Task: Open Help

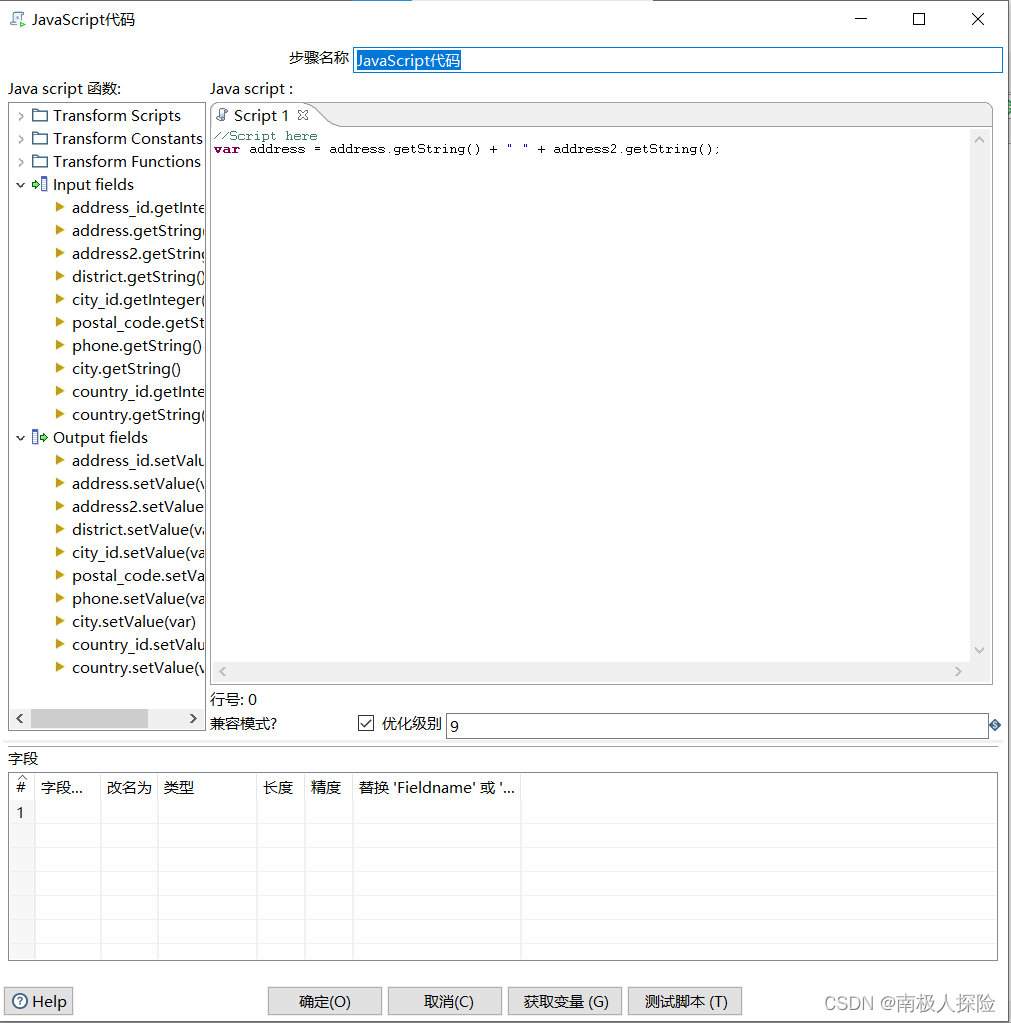Action: click(39, 1001)
